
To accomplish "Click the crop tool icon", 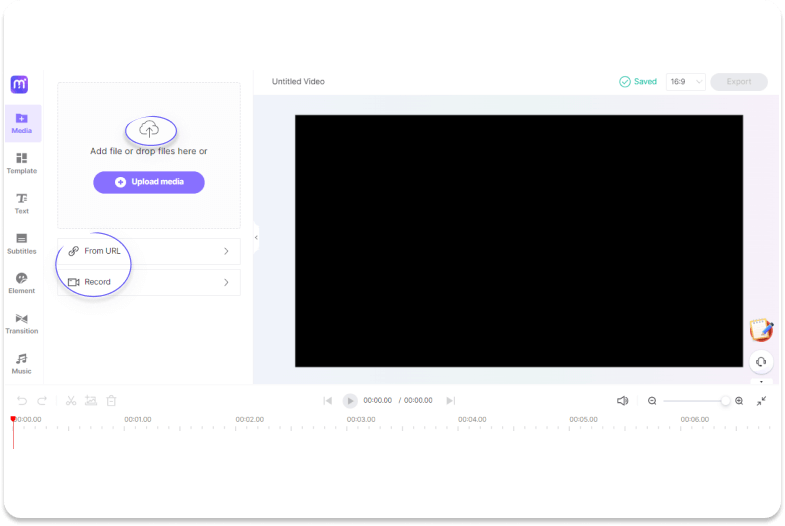I will 91,401.
